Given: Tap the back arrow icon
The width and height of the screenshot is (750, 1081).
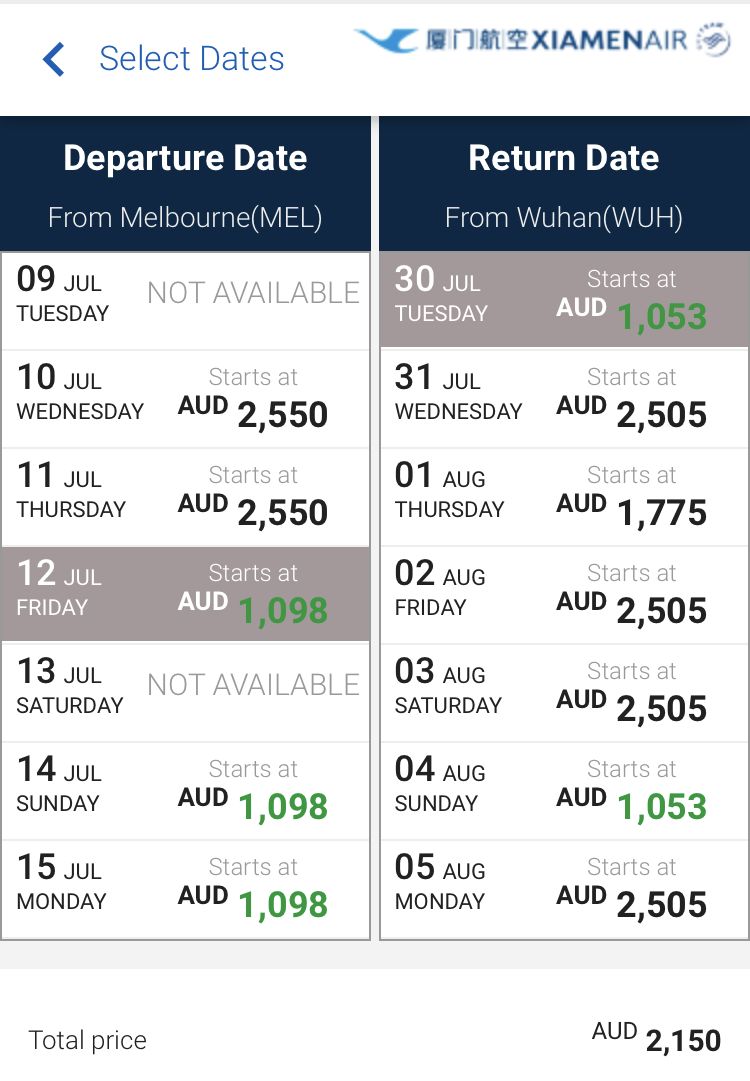Looking at the screenshot, I should 54,59.
